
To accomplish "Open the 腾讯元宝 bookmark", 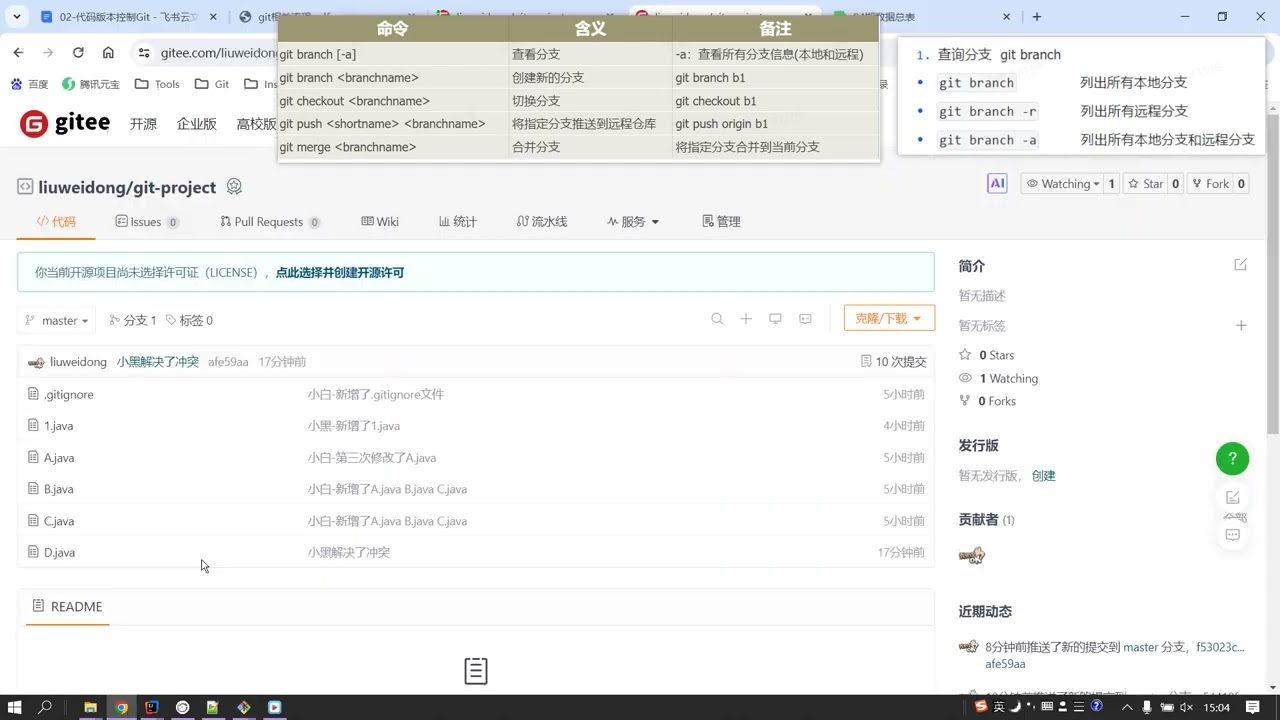I will 91,84.
